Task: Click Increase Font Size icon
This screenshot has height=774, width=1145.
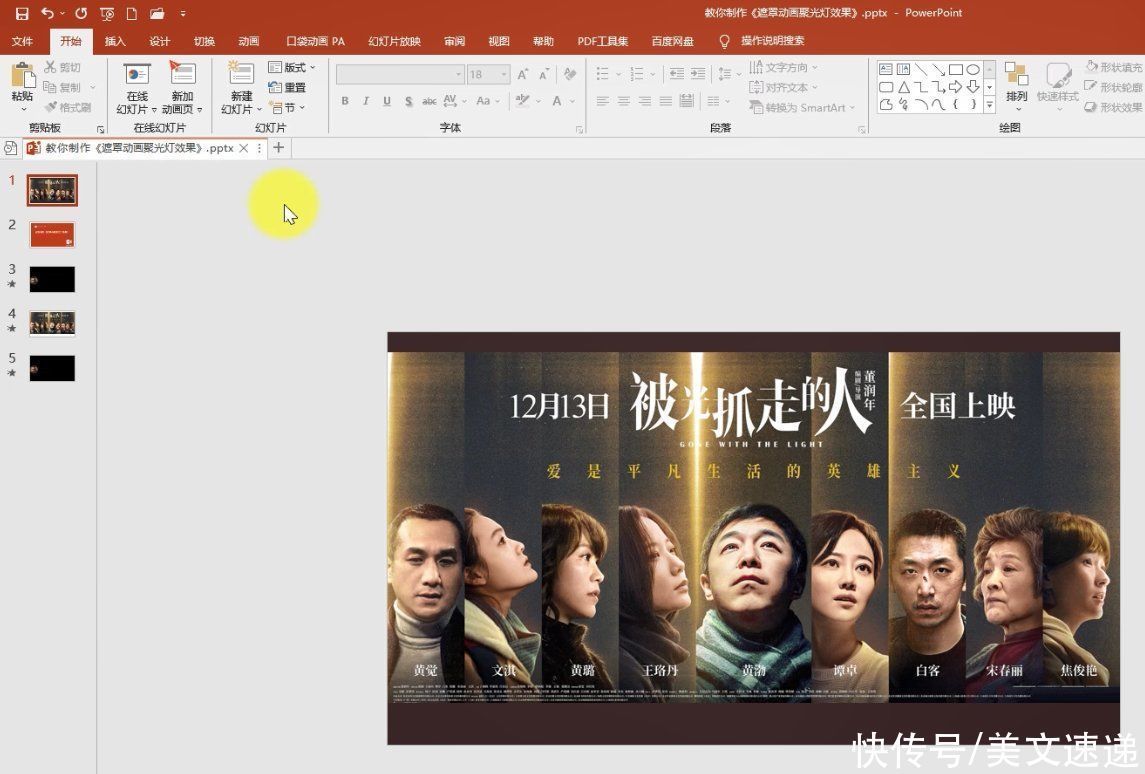Action: click(x=521, y=73)
